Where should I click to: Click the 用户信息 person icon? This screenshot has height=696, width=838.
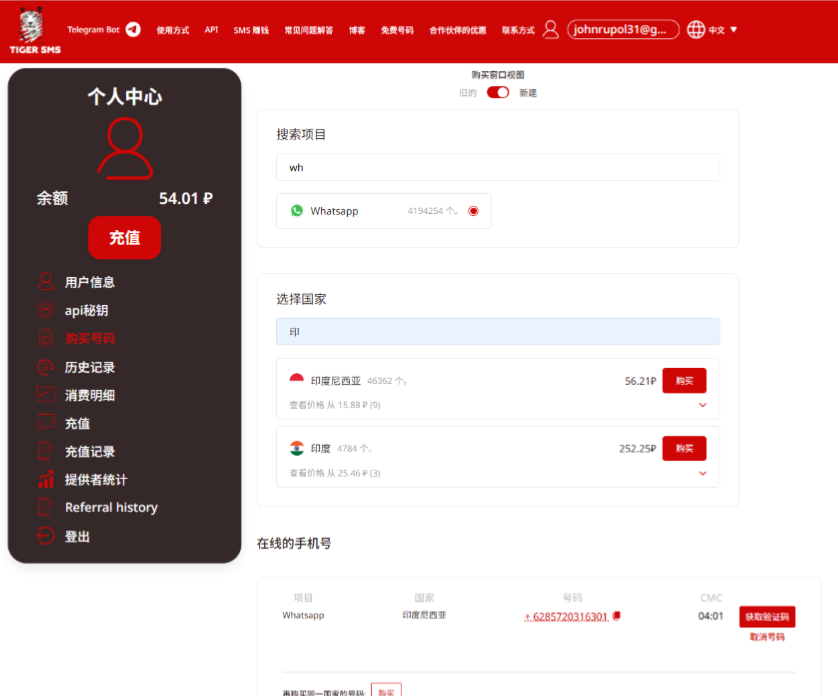46,281
